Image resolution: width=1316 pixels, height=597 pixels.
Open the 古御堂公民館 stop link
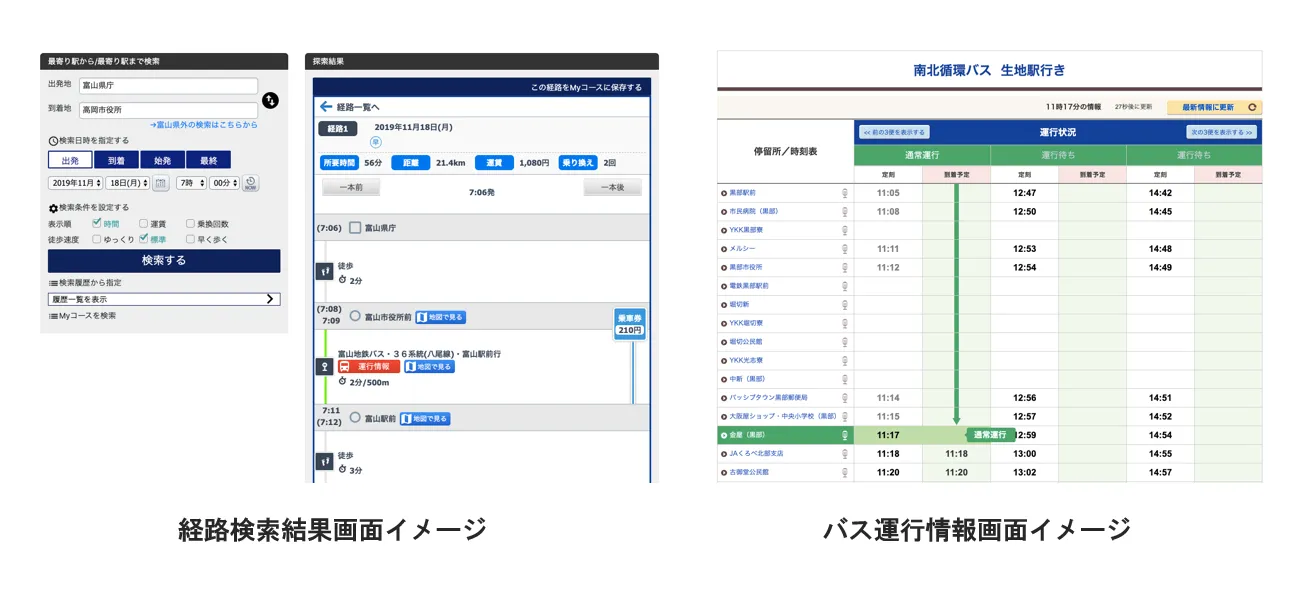749,472
